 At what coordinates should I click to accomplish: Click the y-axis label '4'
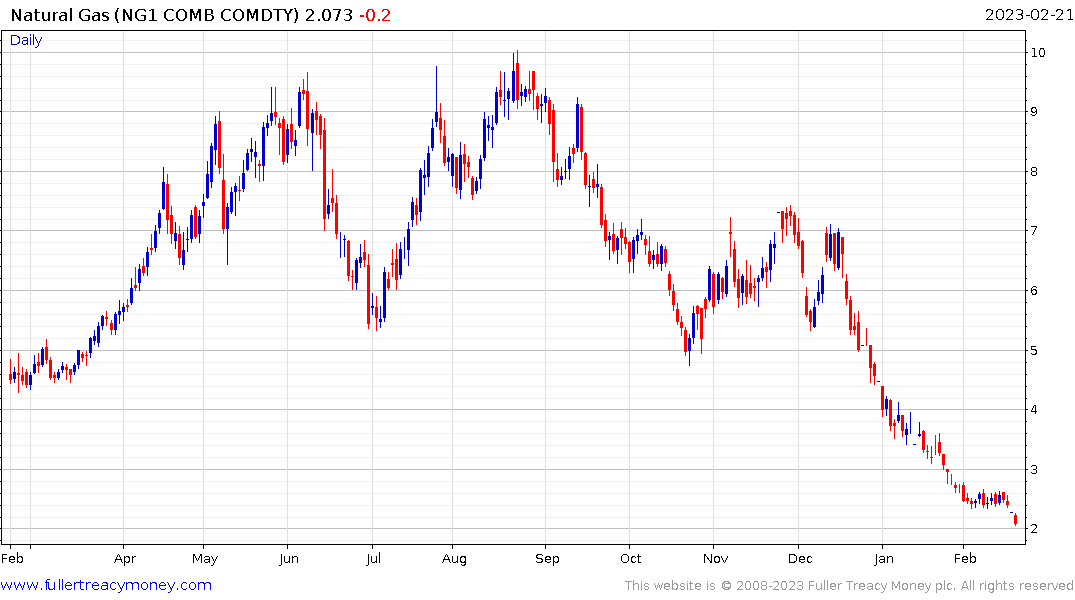(1034, 410)
